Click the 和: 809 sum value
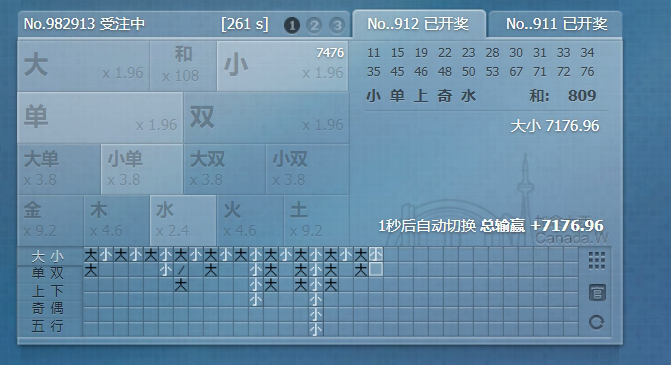671x365 pixels. click(563, 95)
